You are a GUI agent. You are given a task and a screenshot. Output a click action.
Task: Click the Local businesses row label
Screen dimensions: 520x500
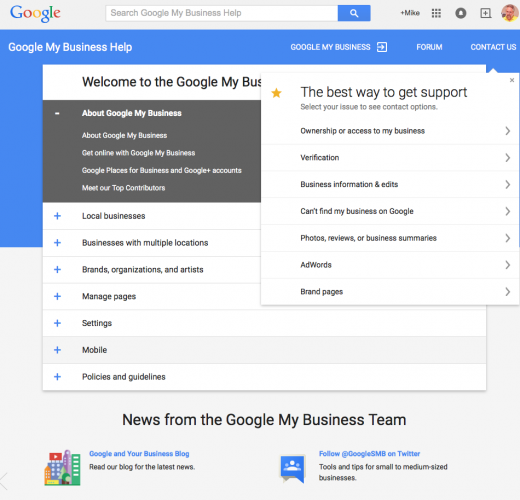(x=114, y=216)
